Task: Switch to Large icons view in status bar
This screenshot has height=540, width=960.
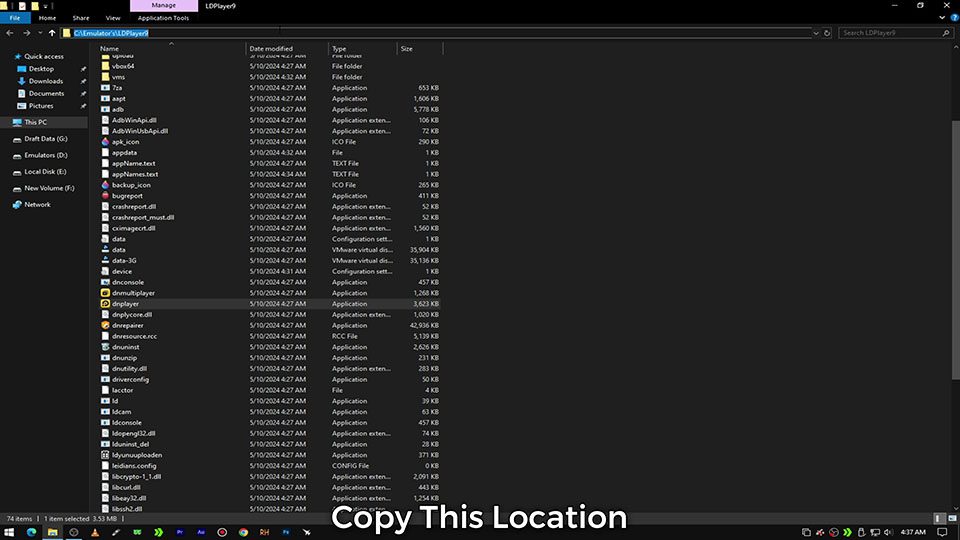Action: [x=952, y=519]
